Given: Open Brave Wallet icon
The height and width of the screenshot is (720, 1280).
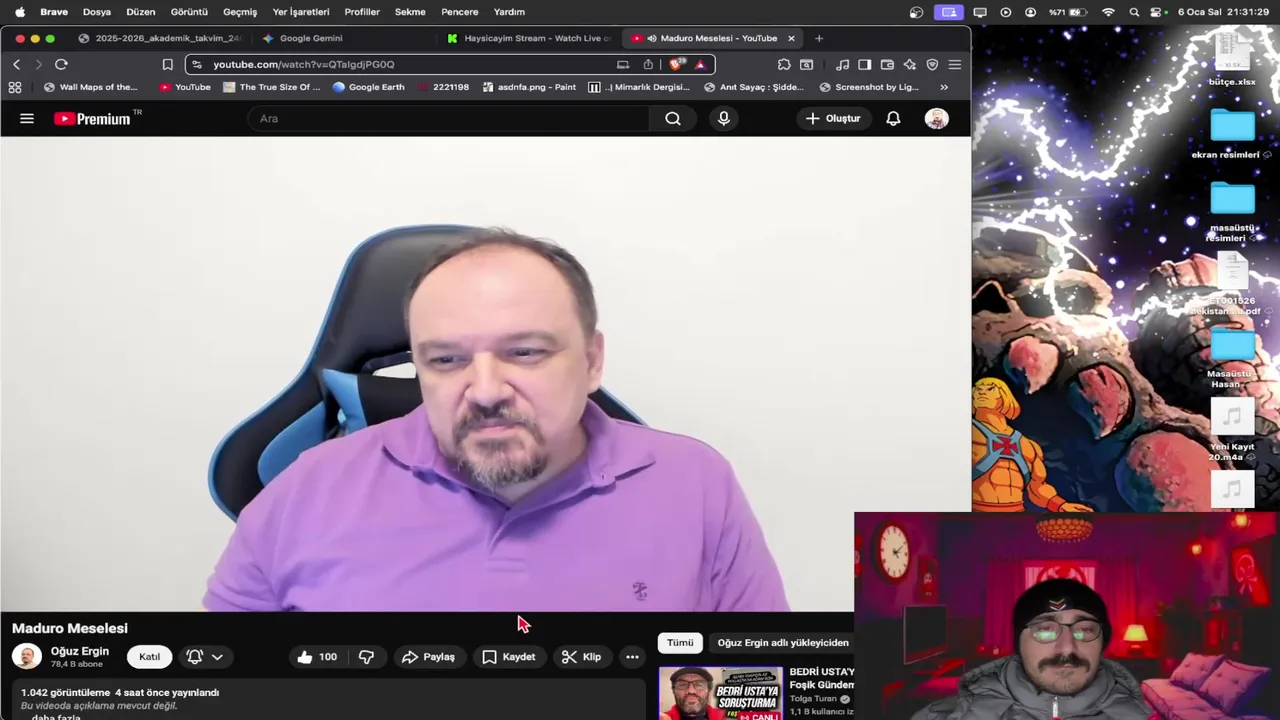Looking at the screenshot, I should pos(887,64).
